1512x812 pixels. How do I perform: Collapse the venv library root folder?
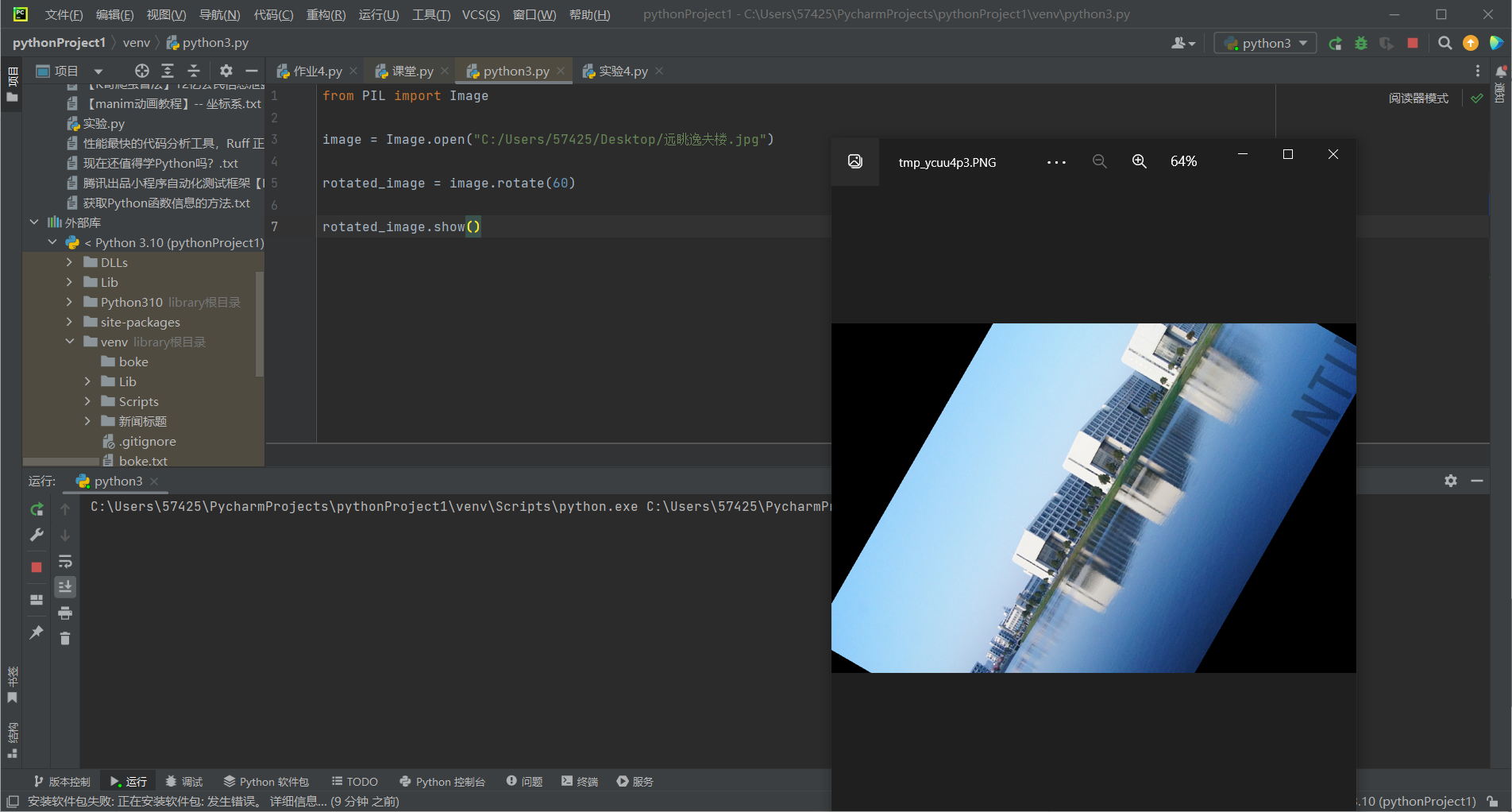pyautogui.click(x=69, y=342)
